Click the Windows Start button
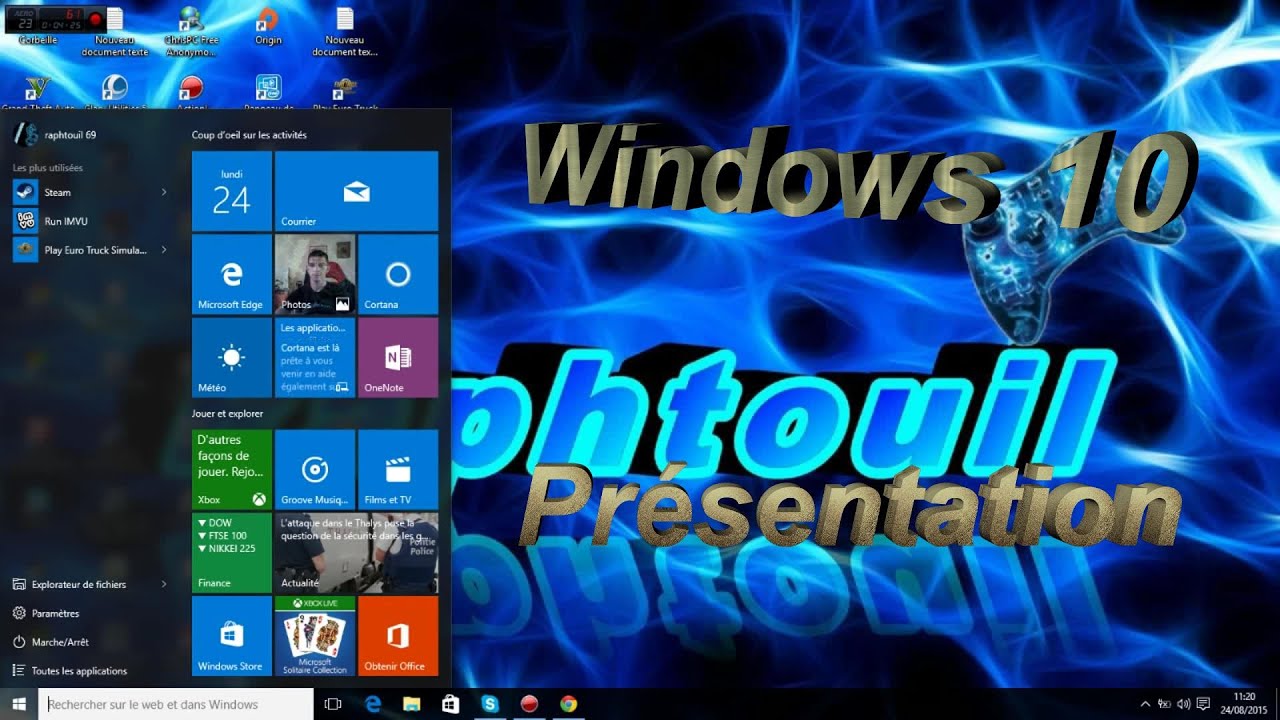 point(19,704)
